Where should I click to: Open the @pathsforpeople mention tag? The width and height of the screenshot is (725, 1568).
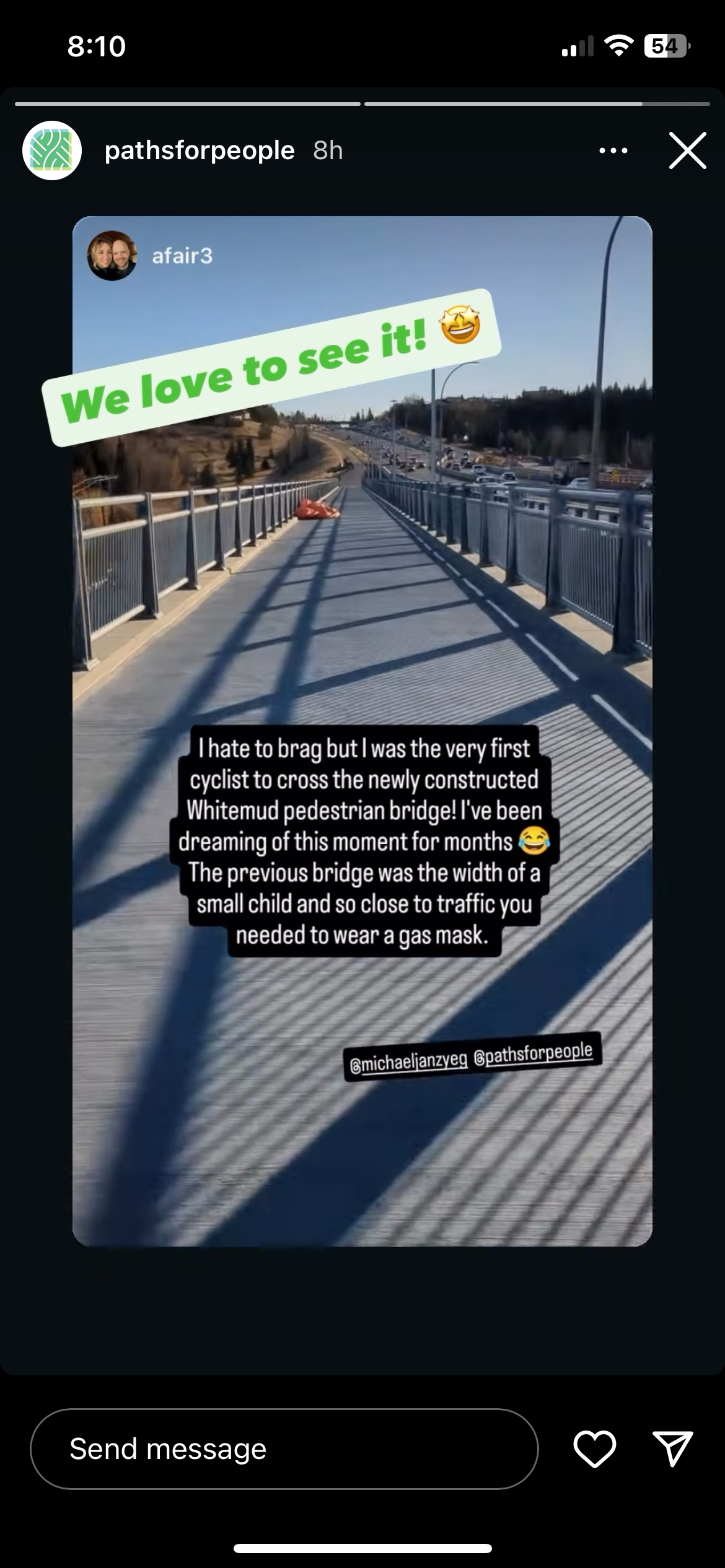tap(534, 1053)
